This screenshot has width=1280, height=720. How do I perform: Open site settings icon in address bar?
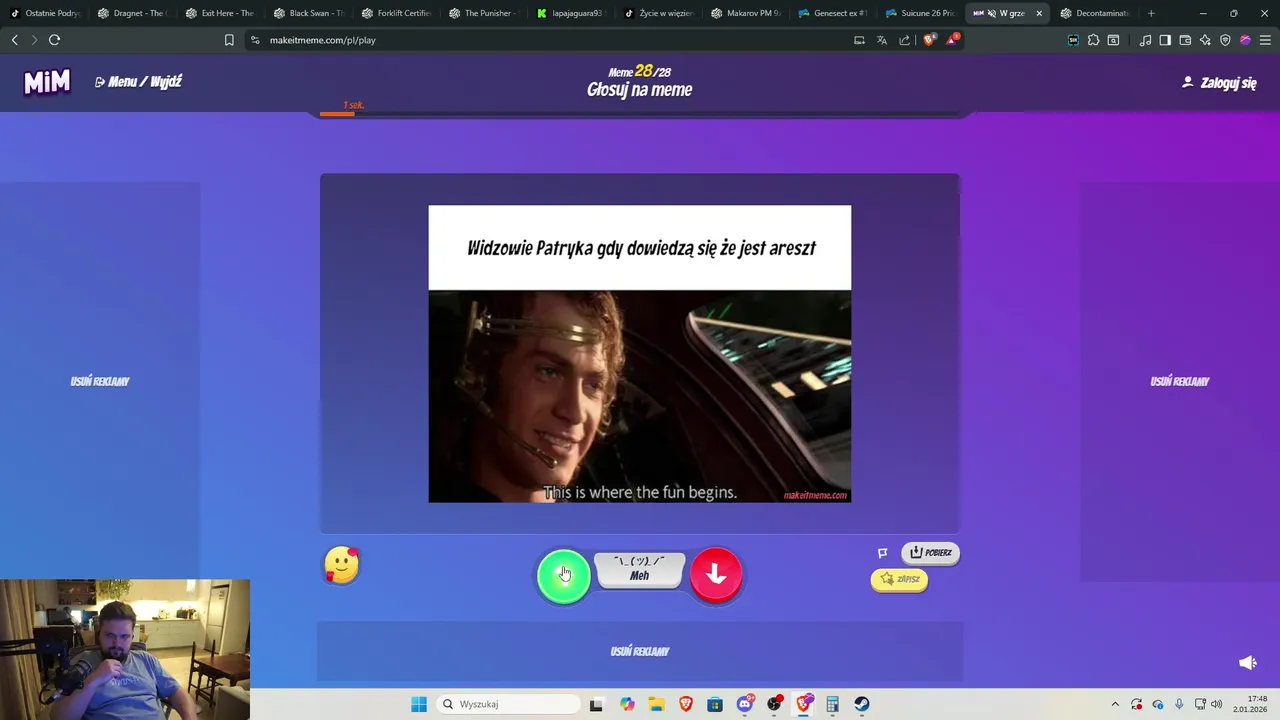255,40
